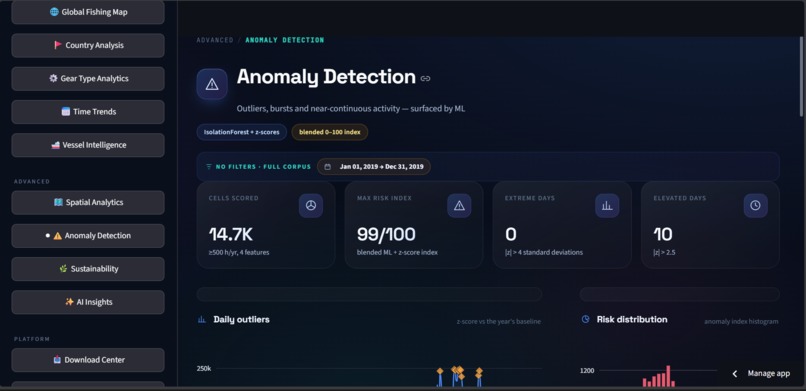This screenshot has height=391, width=806.
Task: Open the Global Fishing Map page
Action: point(88,12)
